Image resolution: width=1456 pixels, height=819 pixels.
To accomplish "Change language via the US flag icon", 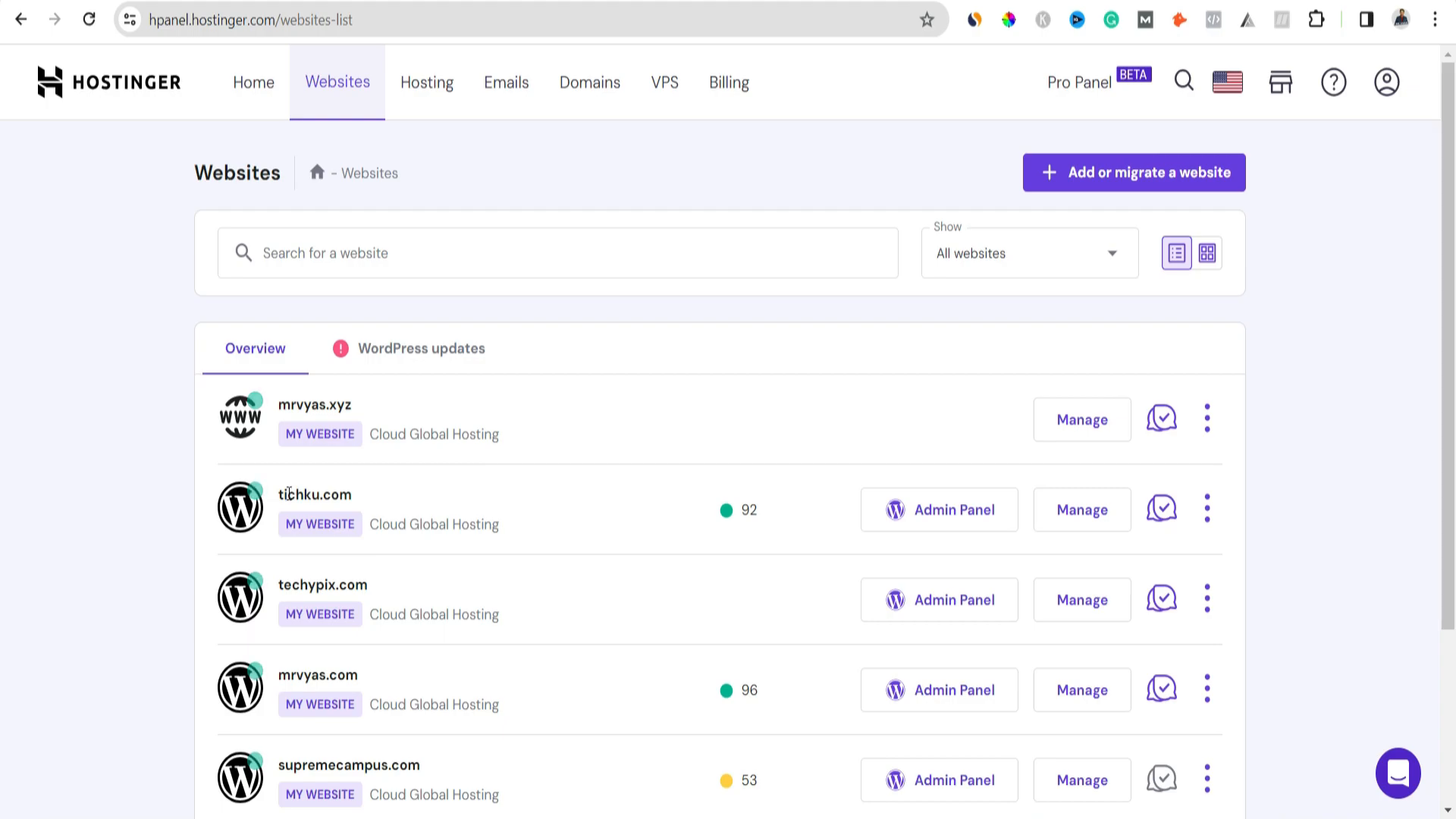I will (1228, 82).
